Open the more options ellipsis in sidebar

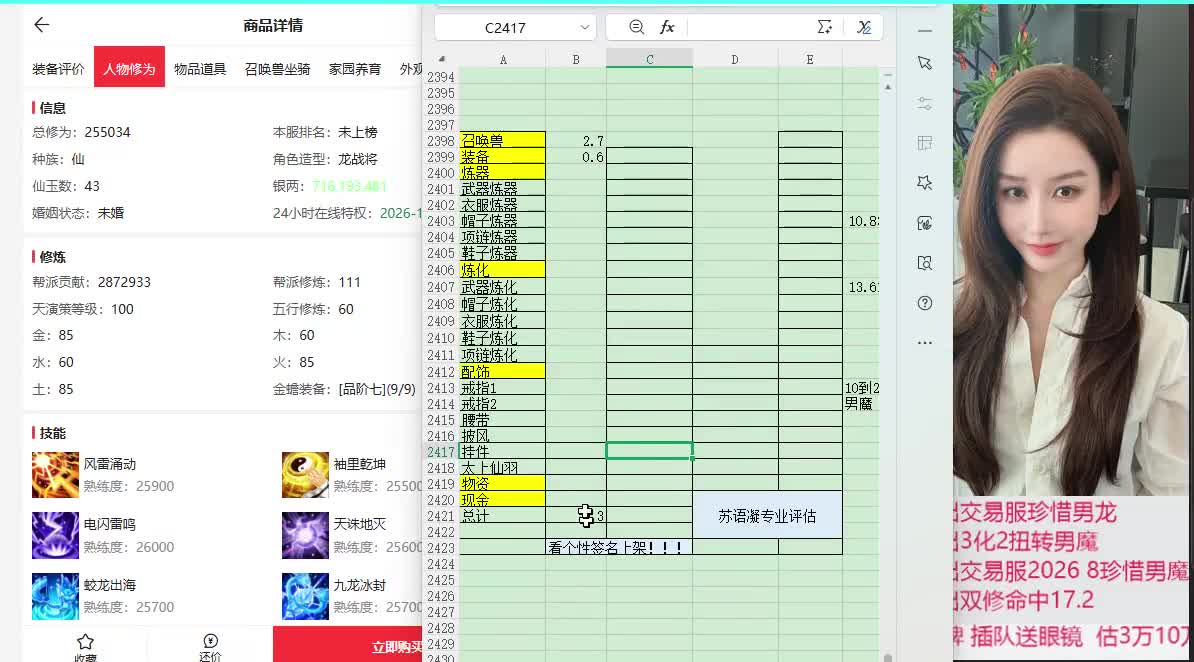coord(924,343)
